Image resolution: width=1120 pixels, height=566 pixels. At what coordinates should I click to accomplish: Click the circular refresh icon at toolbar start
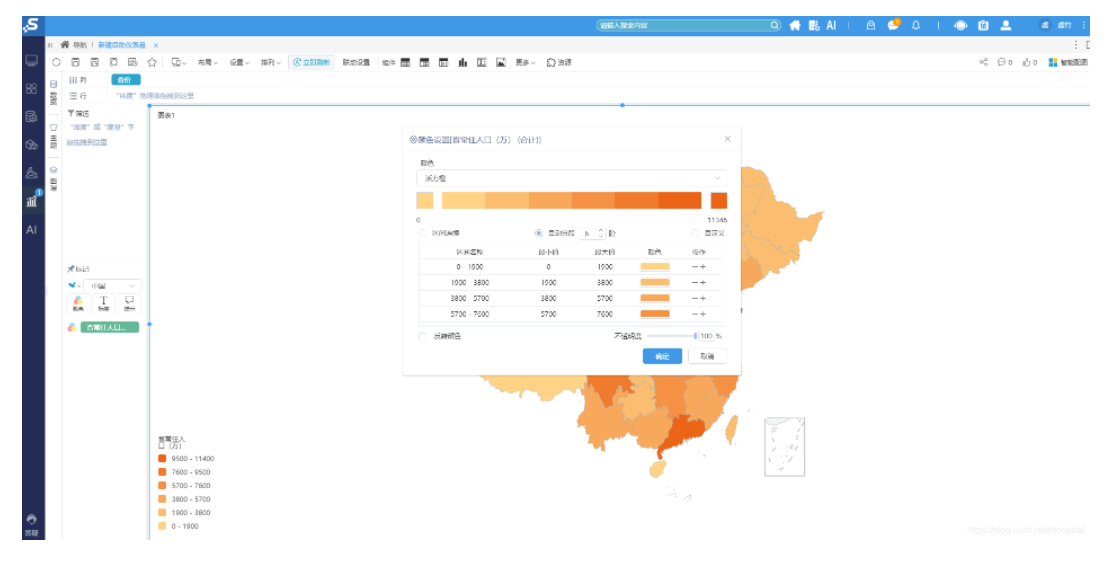pos(56,62)
